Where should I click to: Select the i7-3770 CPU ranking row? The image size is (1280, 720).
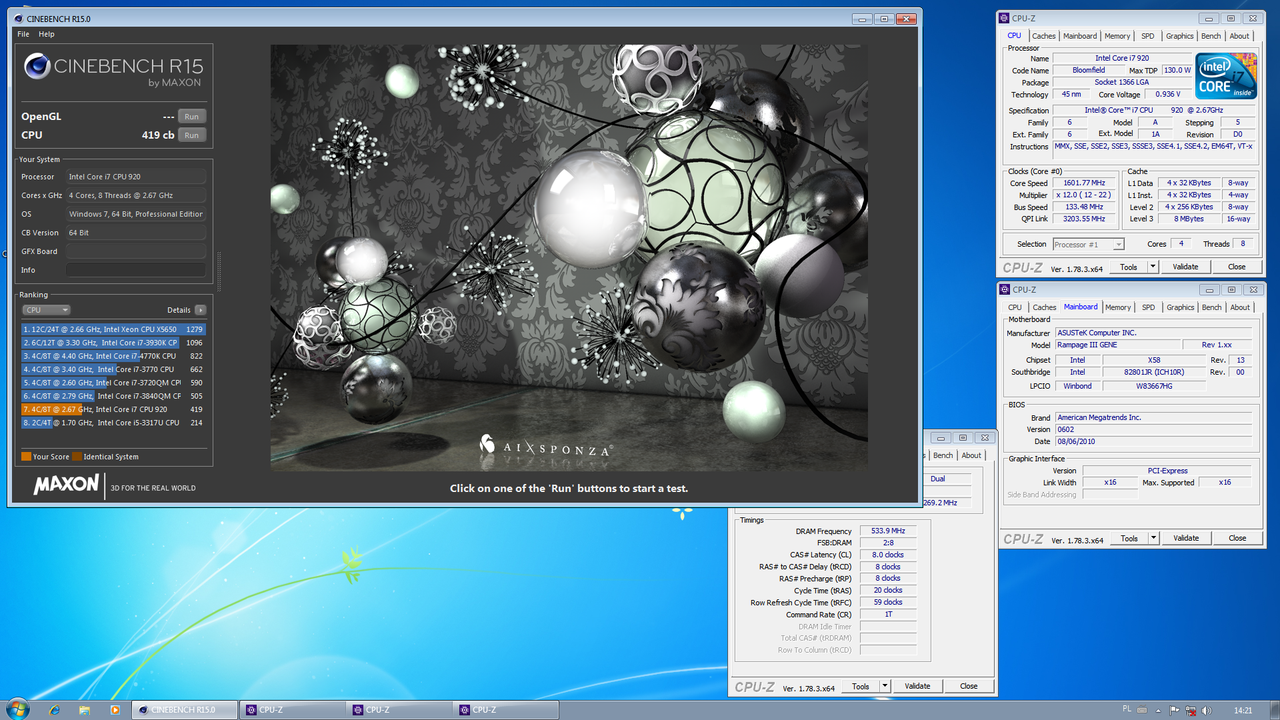tap(113, 369)
